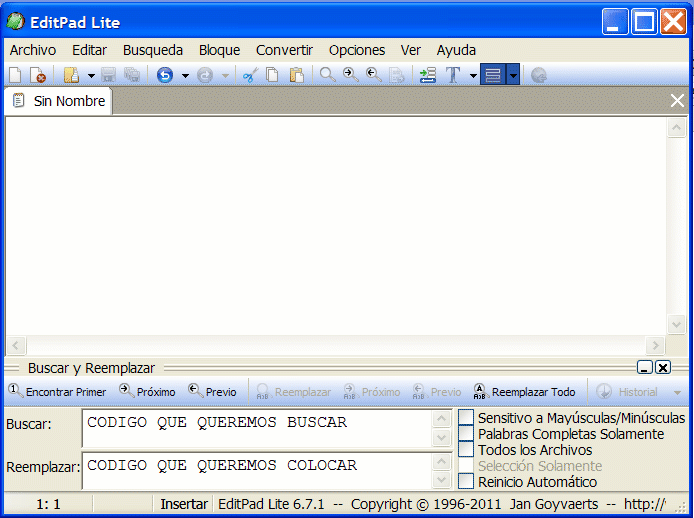Viewport: 694px width, 518px height.
Task: Click the close file toolbar icon
Action: tap(38, 75)
